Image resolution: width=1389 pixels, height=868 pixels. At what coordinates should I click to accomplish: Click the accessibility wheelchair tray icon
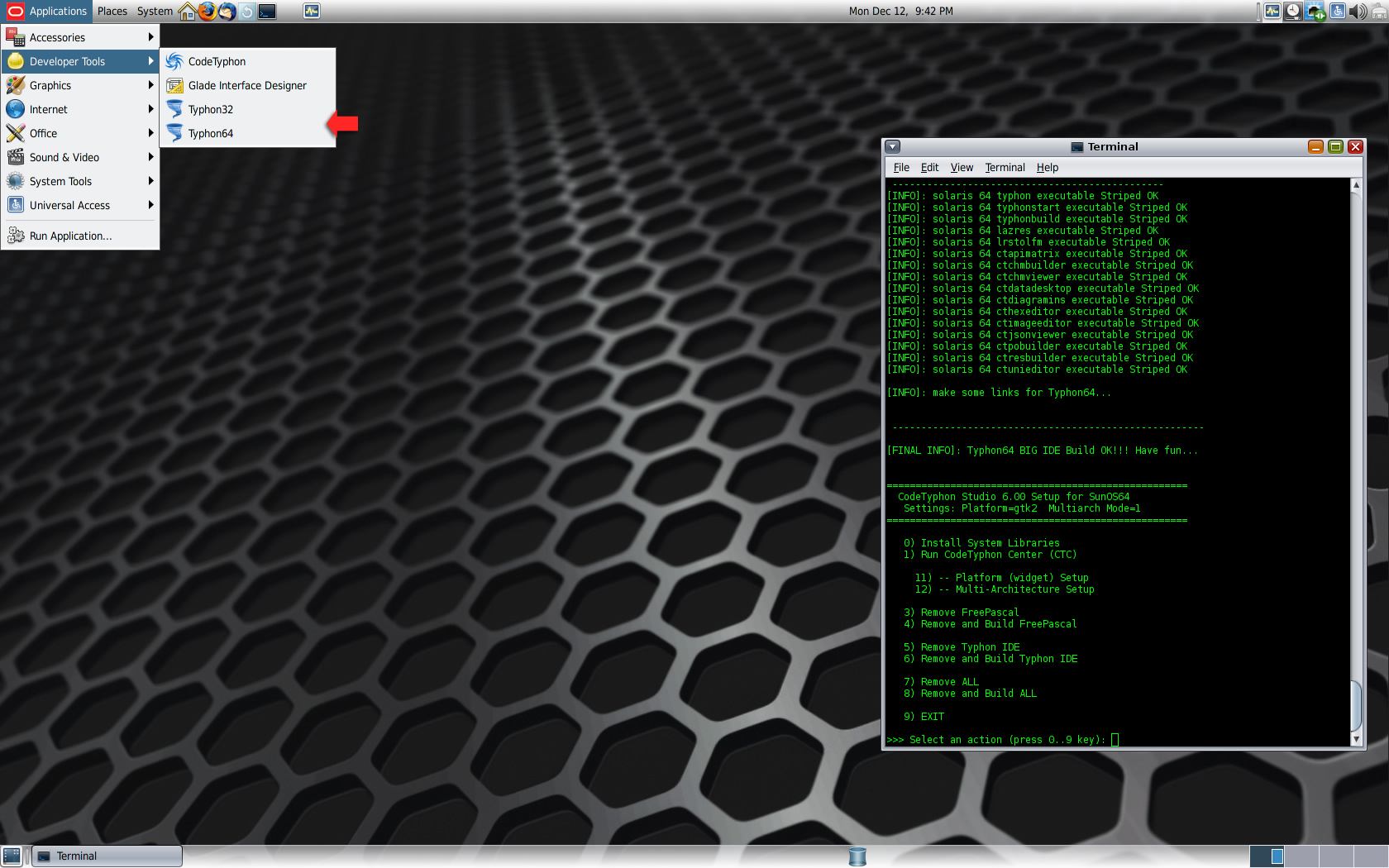(x=1337, y=11)
